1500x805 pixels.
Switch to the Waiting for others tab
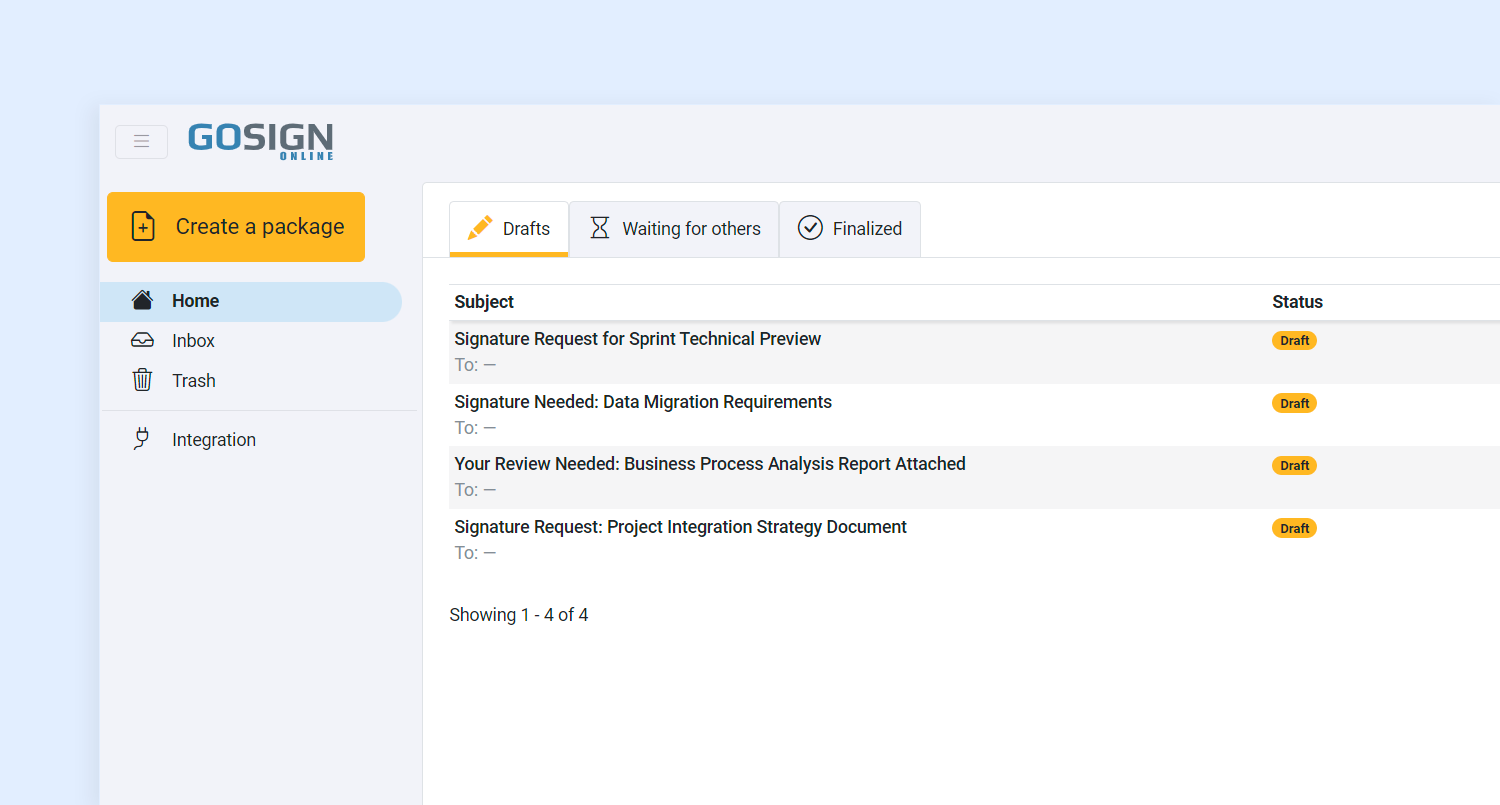691,229
